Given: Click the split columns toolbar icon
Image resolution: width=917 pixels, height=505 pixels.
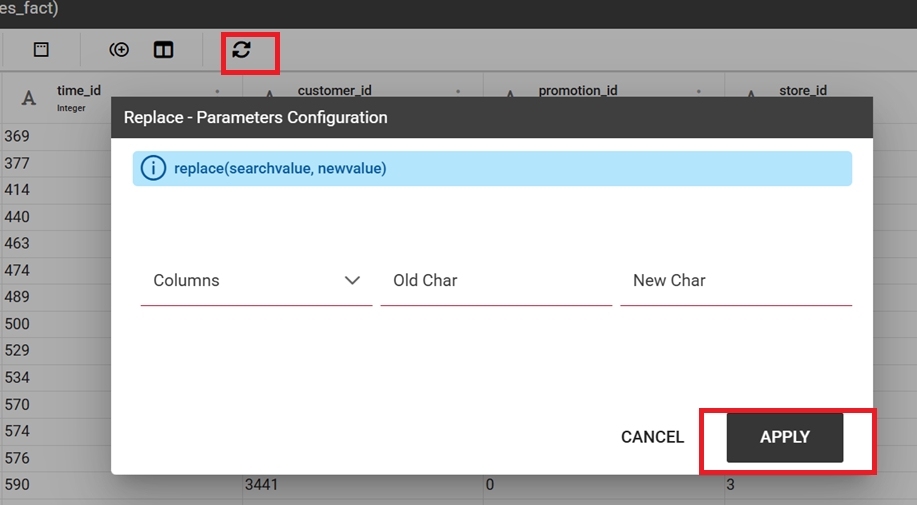Looking at the screenshot, I should click(163, 50).
